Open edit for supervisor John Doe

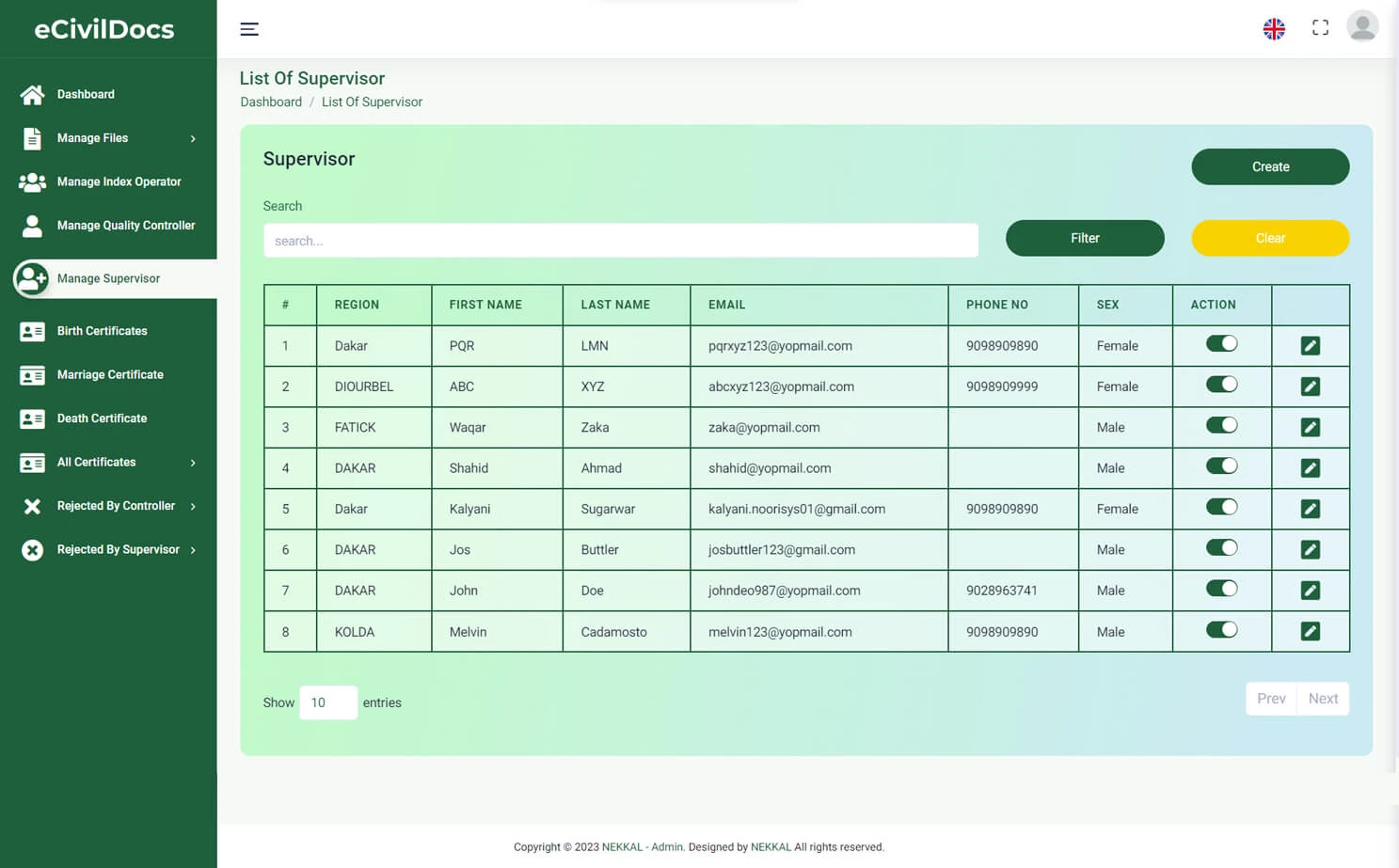[x=1310, y=590]
